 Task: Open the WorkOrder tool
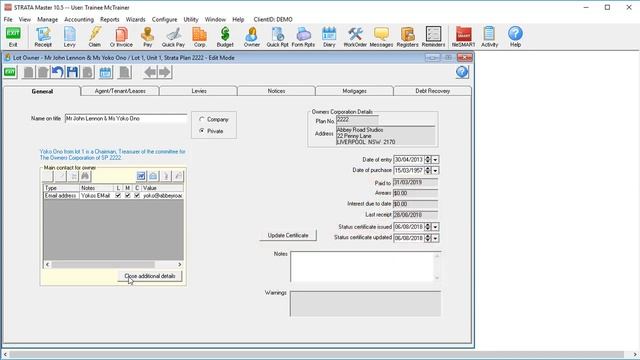pos(355,37)
